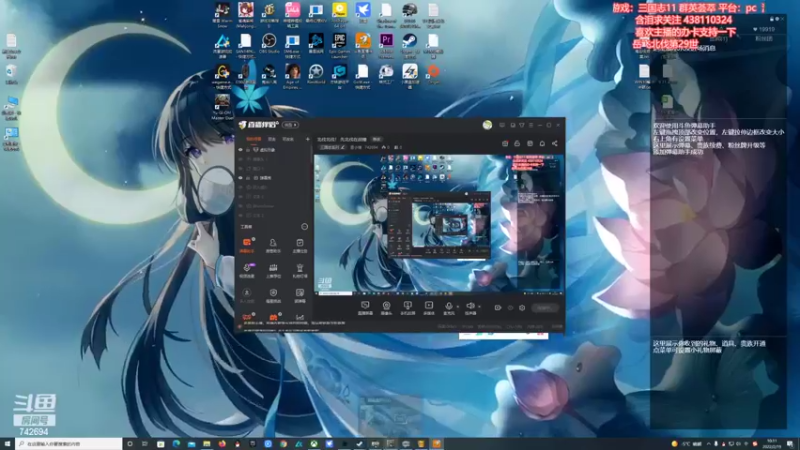Viewport: 800px width, 450px height.
Task: Open the Origin desktop icon
Action: tap(433, 74)
